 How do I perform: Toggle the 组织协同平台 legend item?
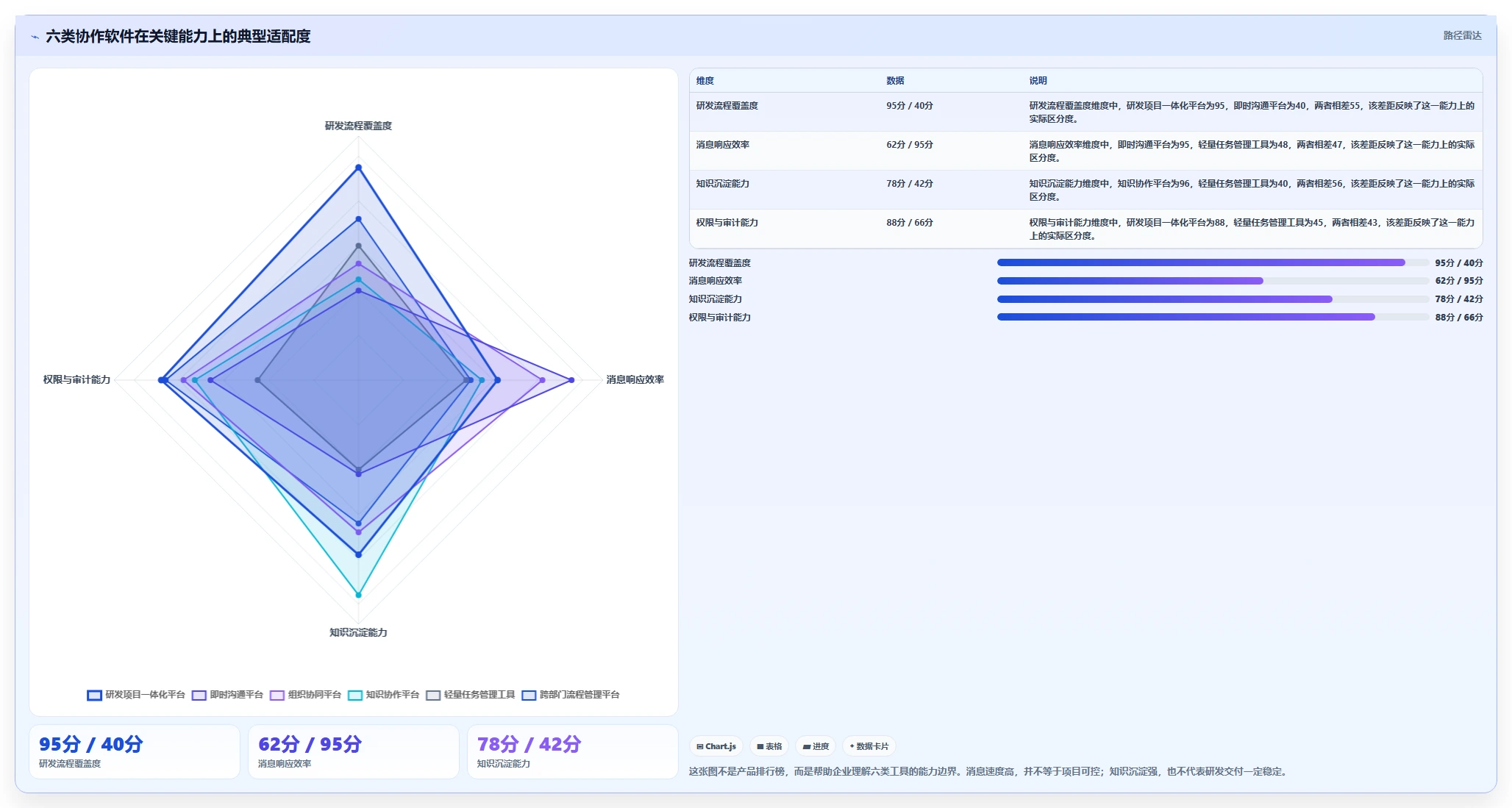pyautogui.click(x=305, y=695)
